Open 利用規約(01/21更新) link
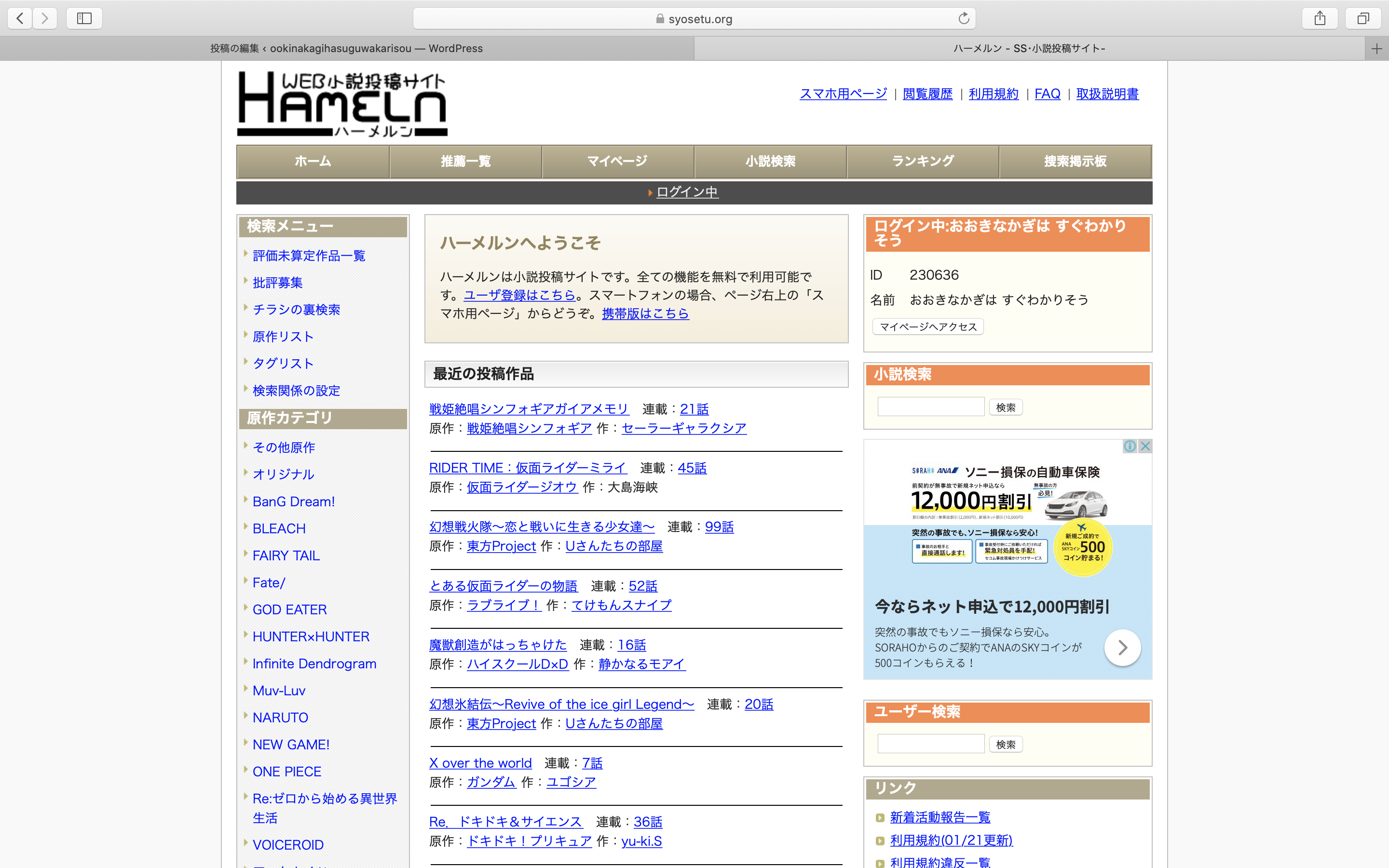1389x868 pixels. point(951,841)
